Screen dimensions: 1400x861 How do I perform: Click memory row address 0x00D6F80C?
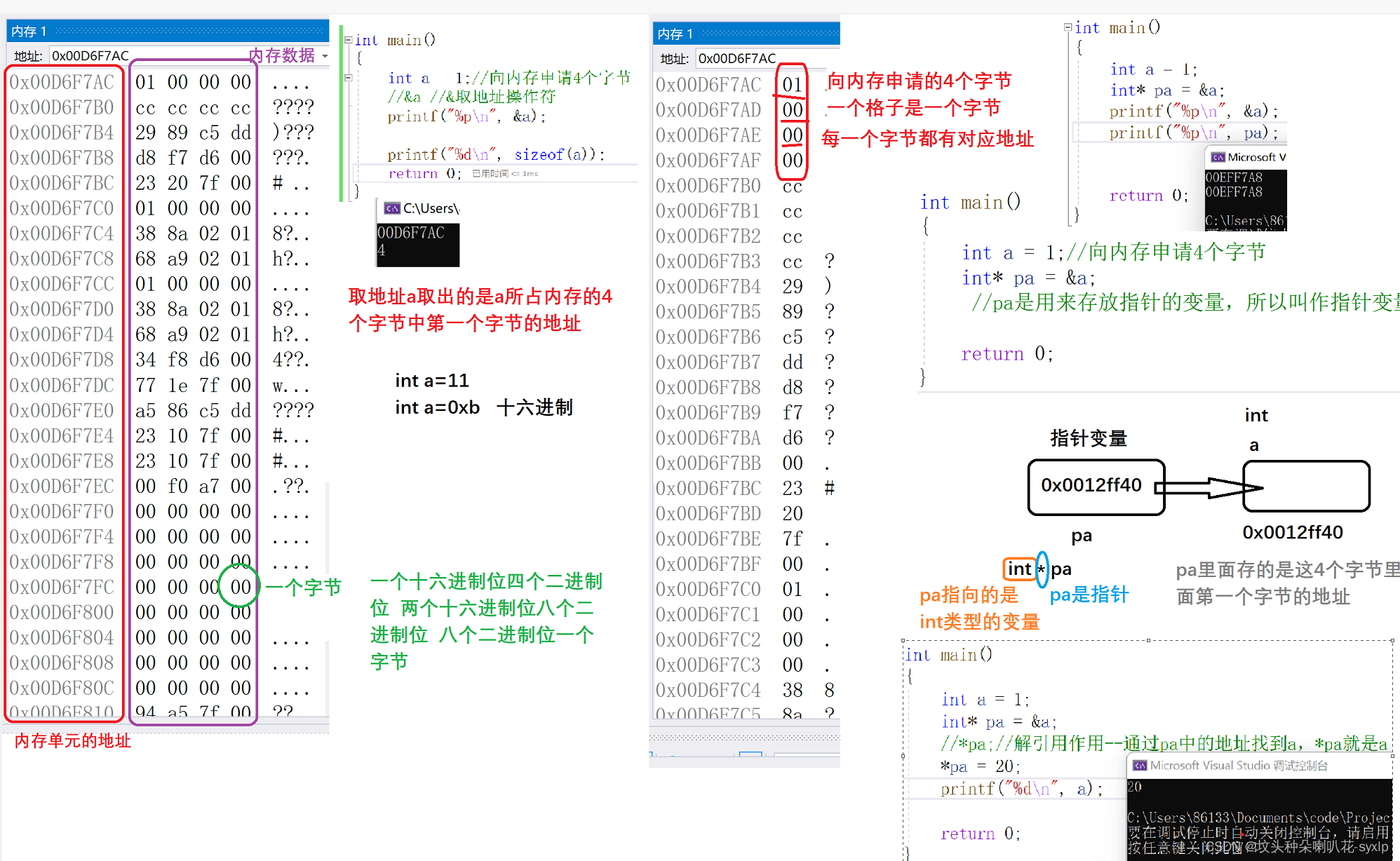coord(62,688)
